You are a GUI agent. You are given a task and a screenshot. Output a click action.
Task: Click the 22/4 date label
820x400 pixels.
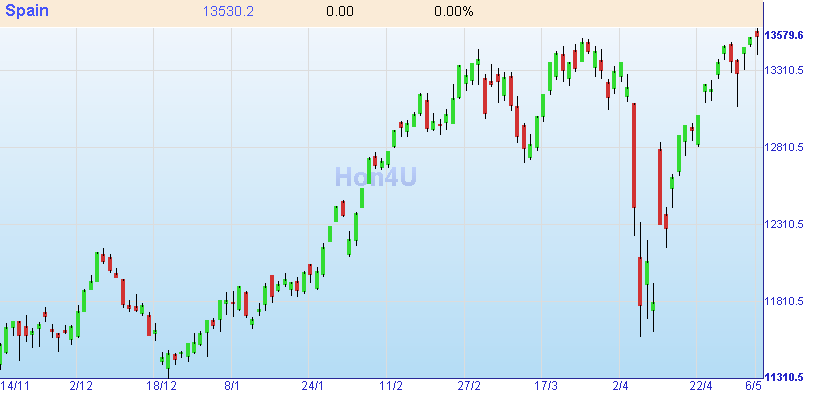(701, 386)
